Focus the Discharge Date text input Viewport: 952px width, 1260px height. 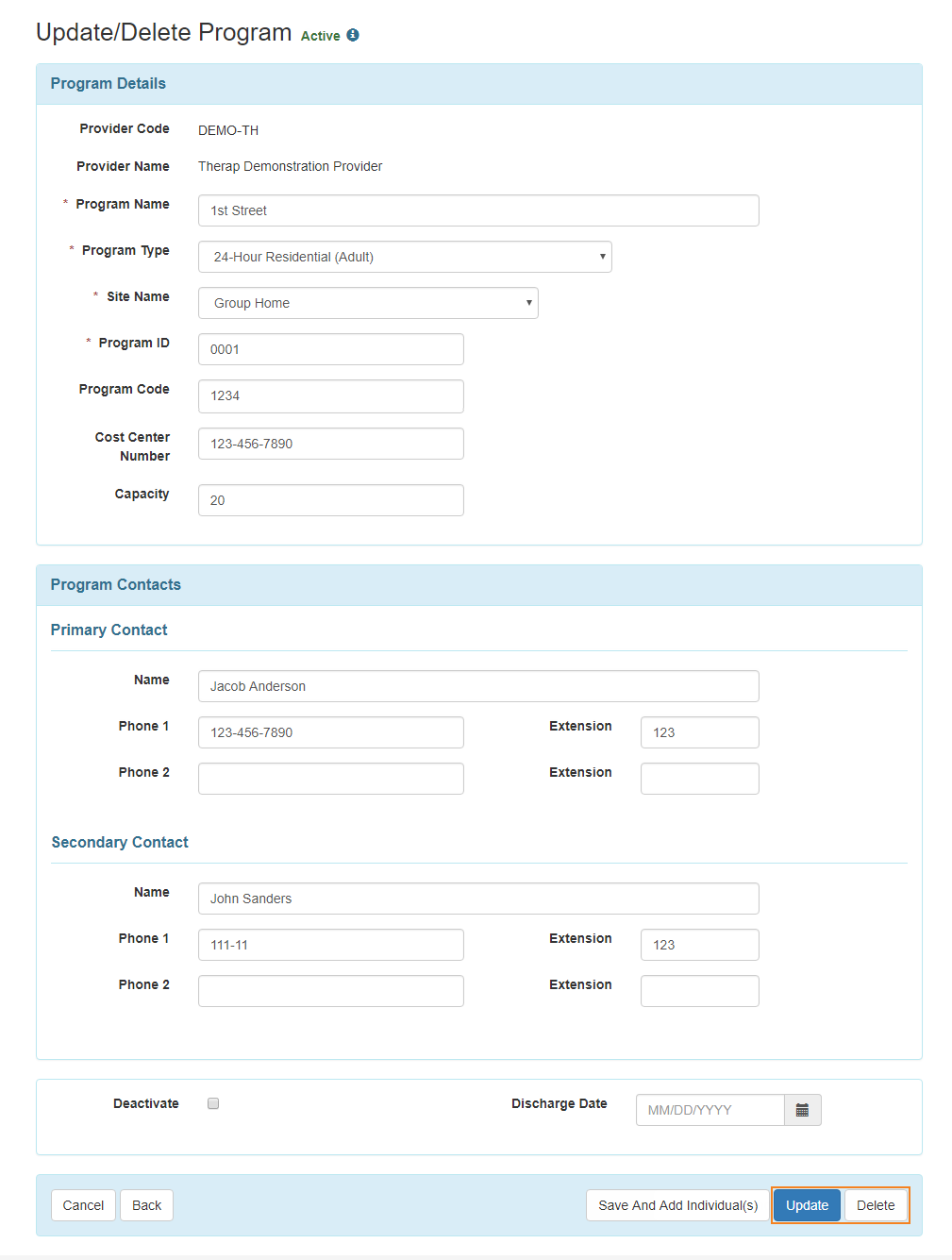tap(710, 1110)
